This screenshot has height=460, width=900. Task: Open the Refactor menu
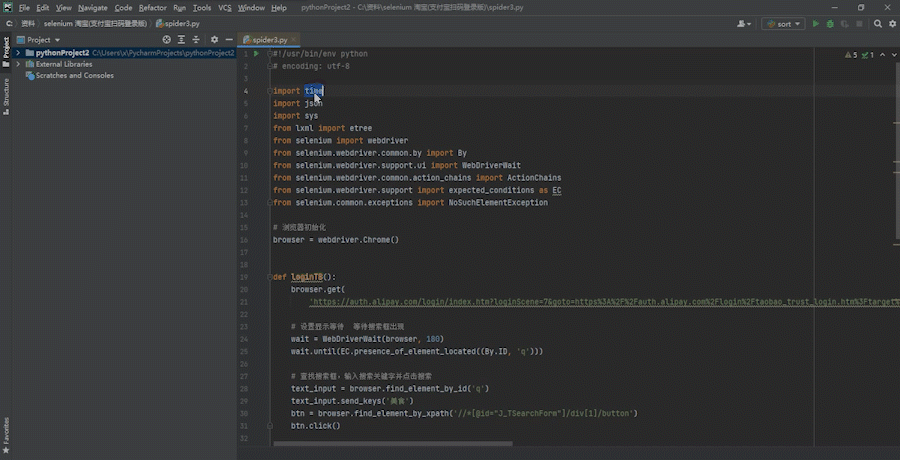click(153, 8)
